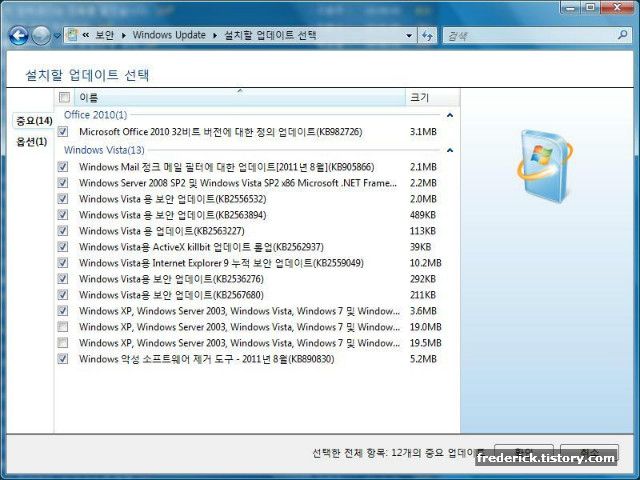
Task: Uncheck security update KB2563894
Action: tap(63, 215)
